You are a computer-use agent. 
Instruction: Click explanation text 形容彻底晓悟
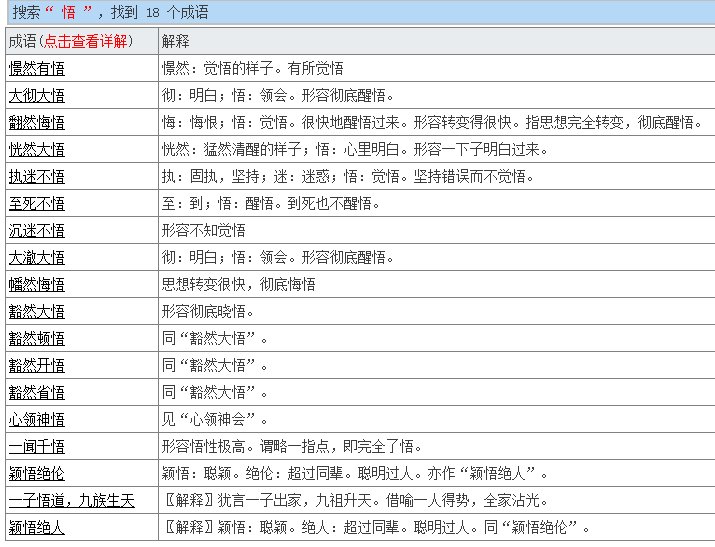[x=207, y=311]
